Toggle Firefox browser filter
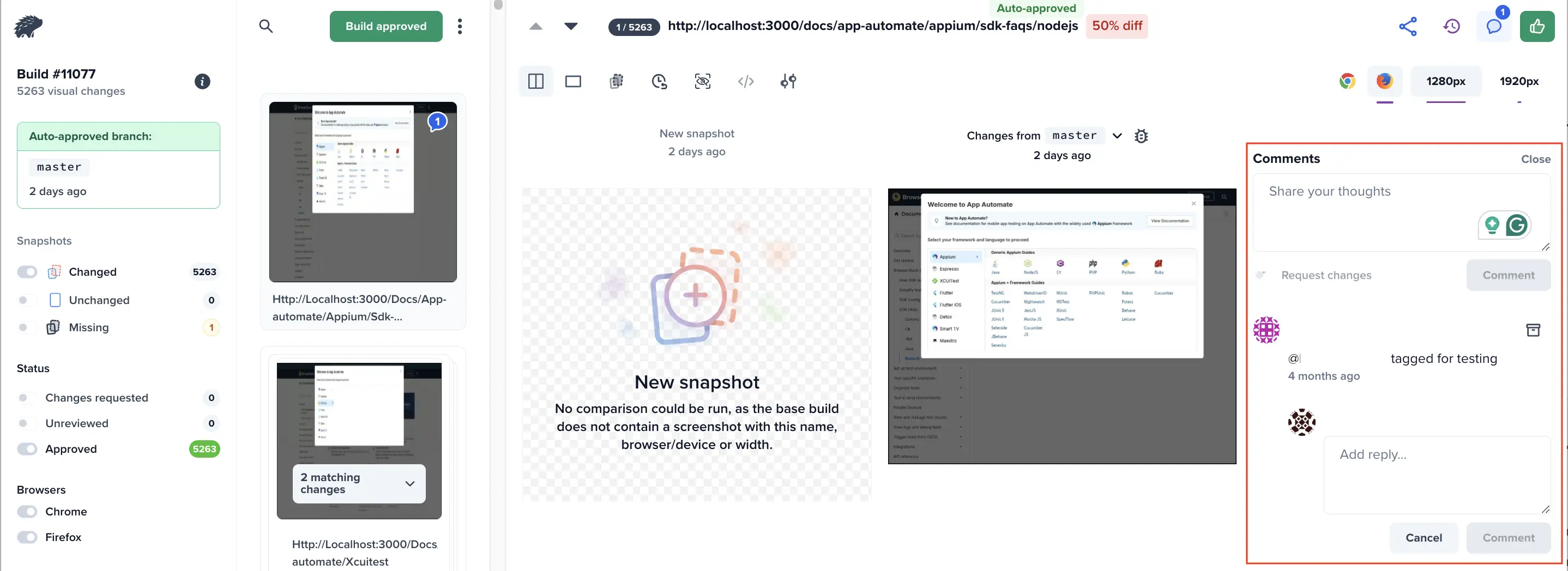Screen dimensions: 1568x571 (27, 537)
